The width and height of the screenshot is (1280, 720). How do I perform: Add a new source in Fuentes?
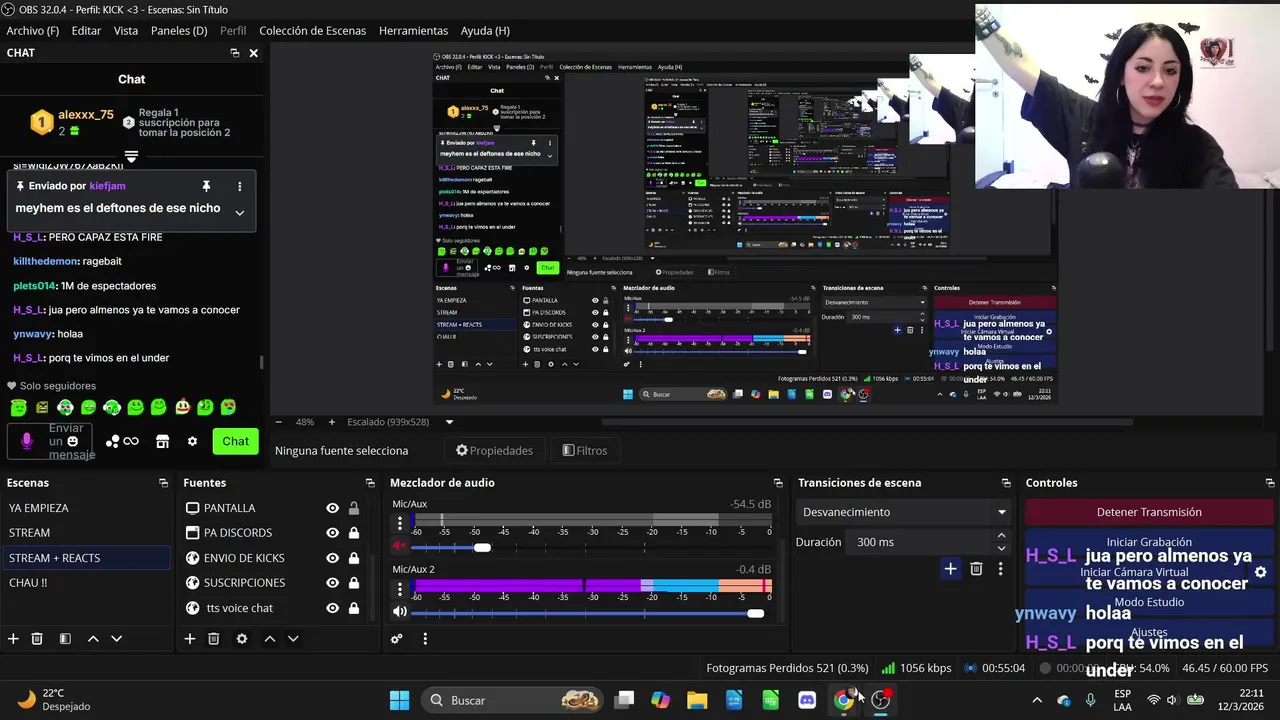pyautogui.click(x=190, y=639)
